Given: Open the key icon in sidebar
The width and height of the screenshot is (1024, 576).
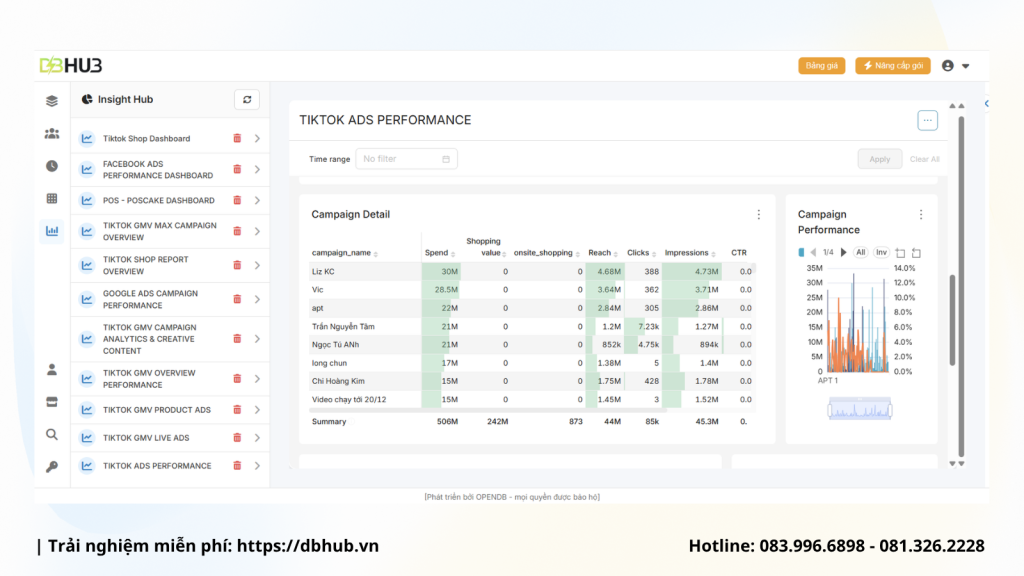Looking at the screenshot, I should [x=52, y=466].
